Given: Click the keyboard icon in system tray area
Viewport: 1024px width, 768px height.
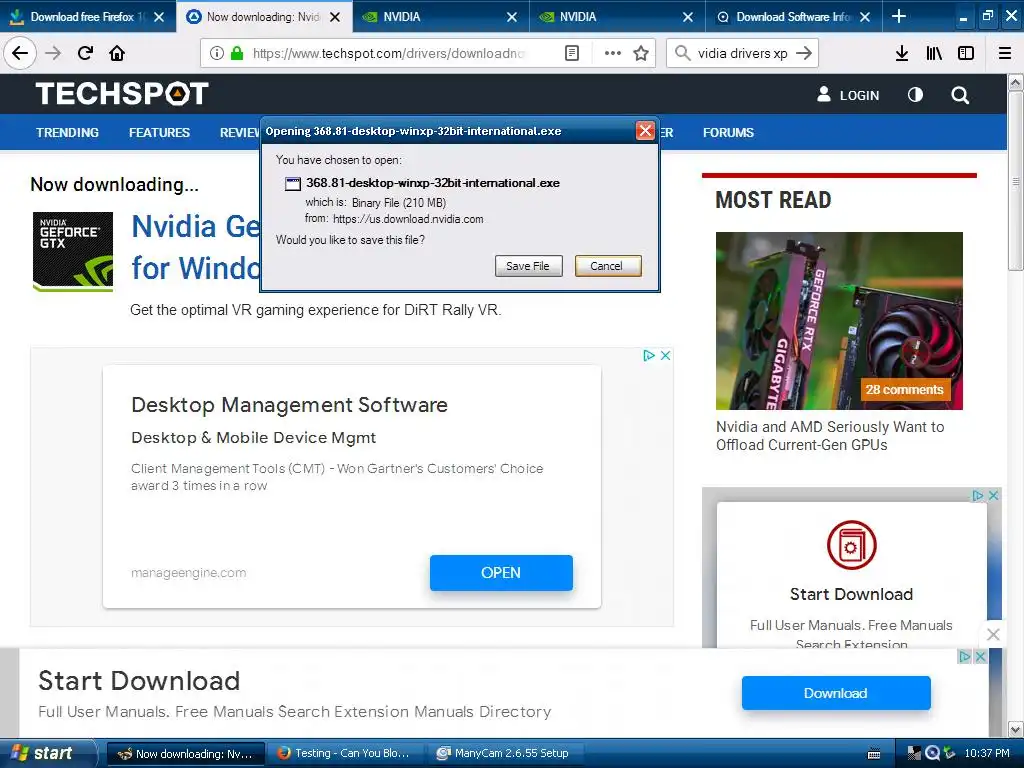Looking at the screenshot, I should tap(874, 754).
